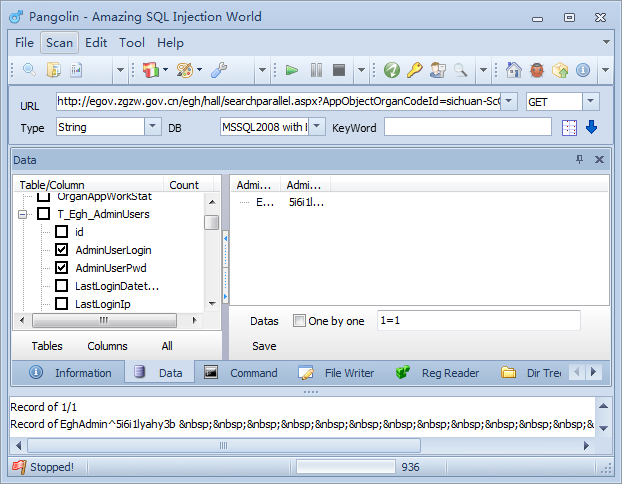This screenshot has width=622, height=484.
Task: Open the DB MSSQL2008 dropdown
Action: point(317,127)
